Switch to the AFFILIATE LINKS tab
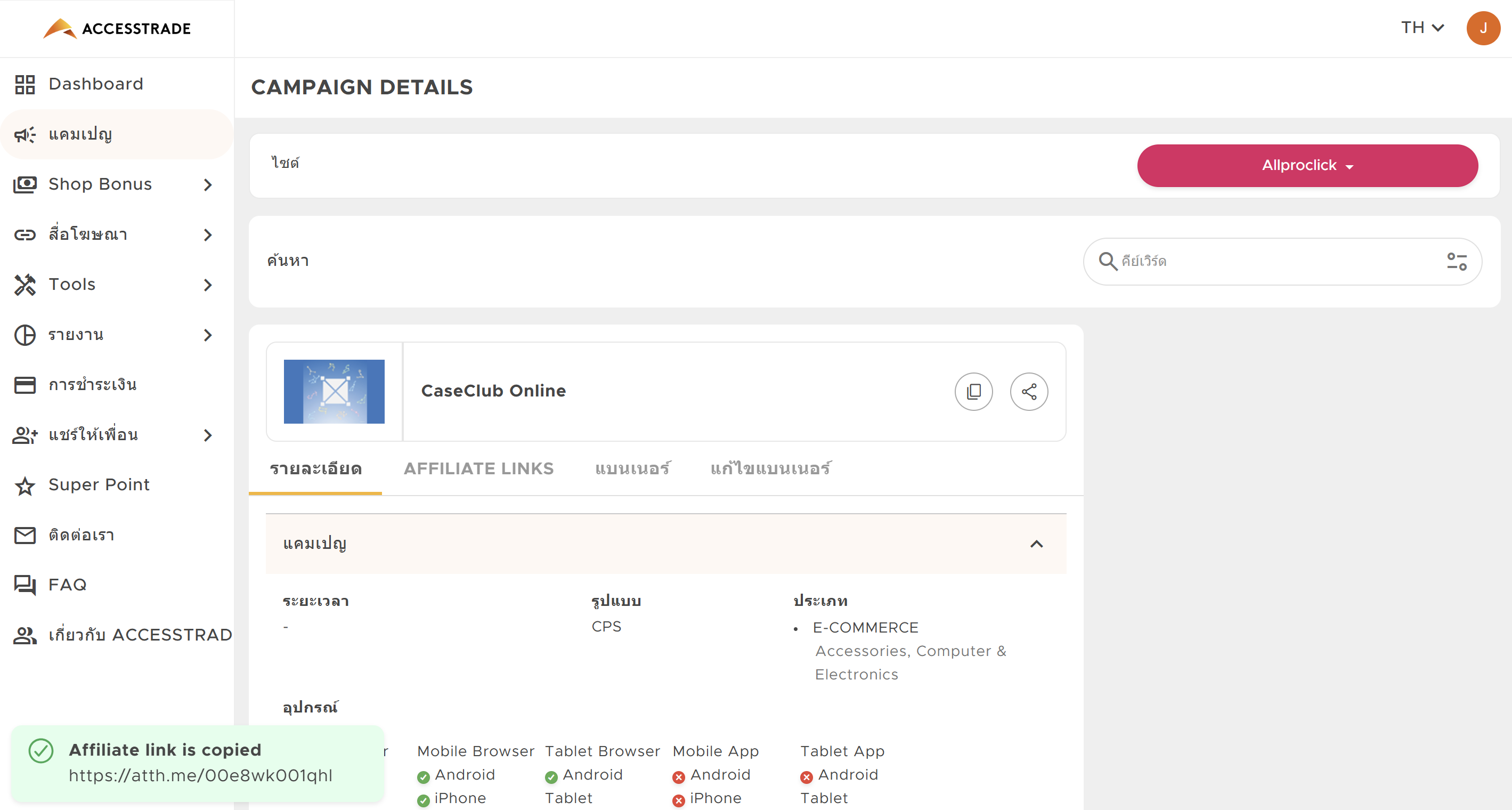1512x810 pixels. (478, 468)
